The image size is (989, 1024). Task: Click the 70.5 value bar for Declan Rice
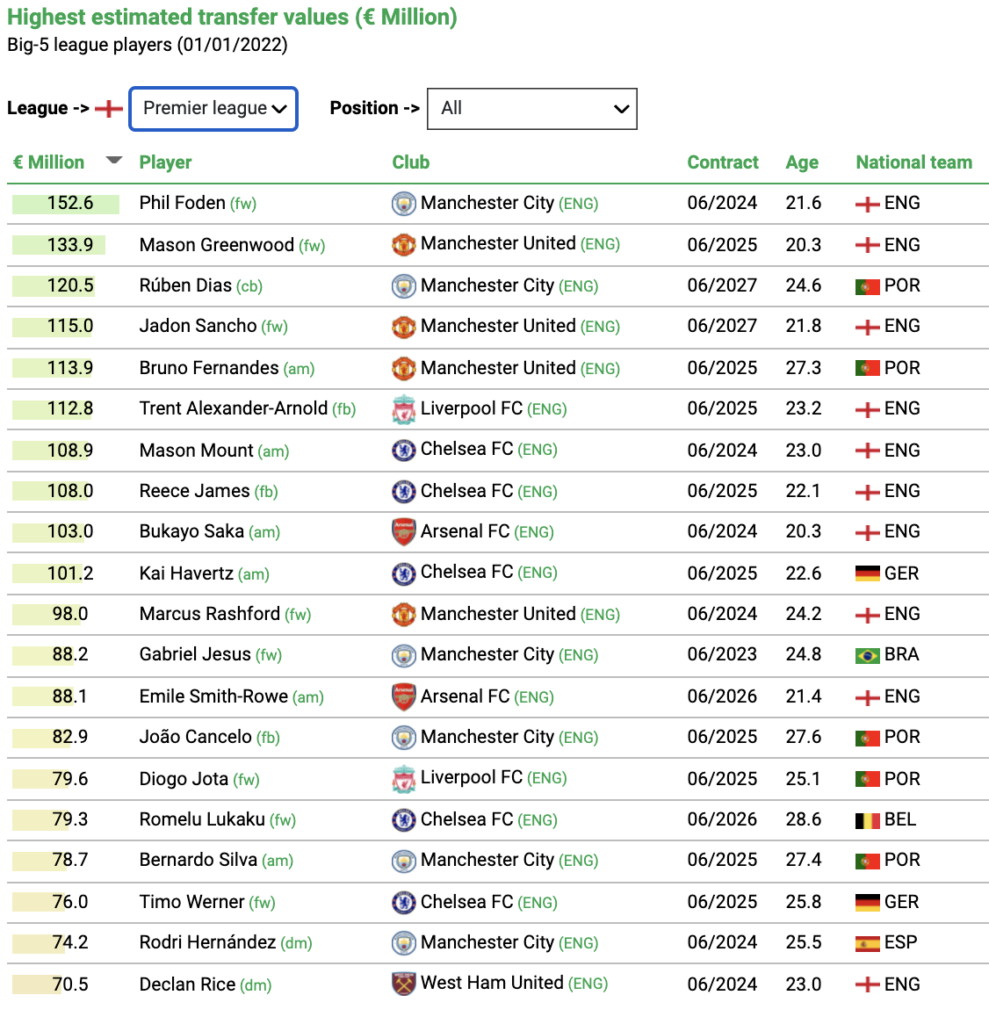tap(37, 984)
